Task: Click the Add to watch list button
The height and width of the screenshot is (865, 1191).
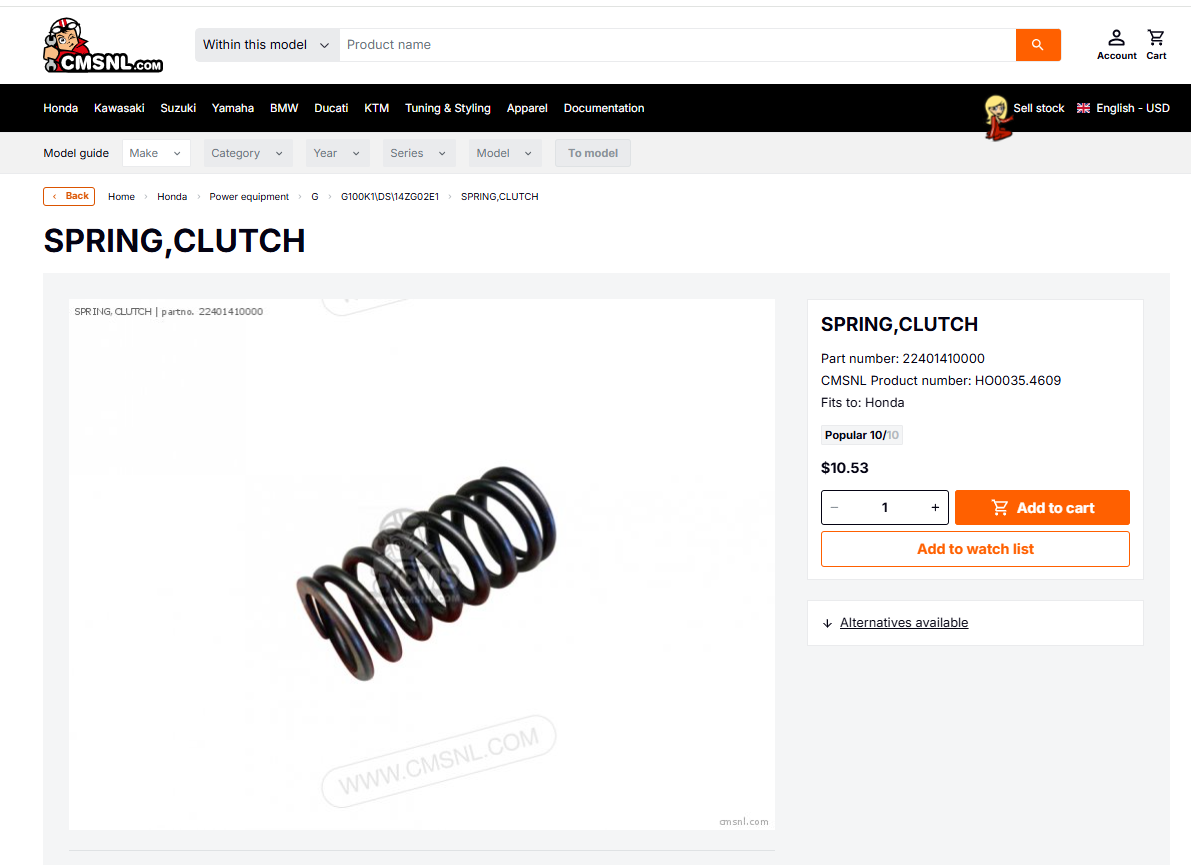Action: 975,549
